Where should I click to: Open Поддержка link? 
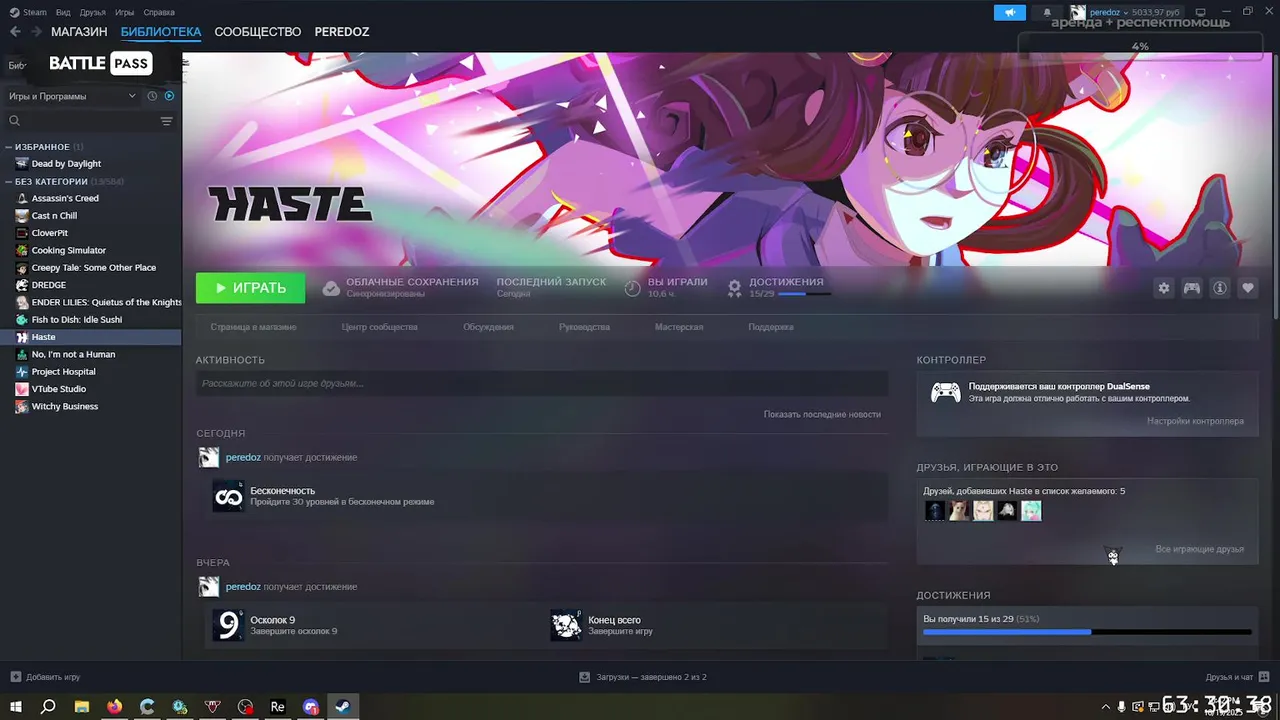click(771, 327)
